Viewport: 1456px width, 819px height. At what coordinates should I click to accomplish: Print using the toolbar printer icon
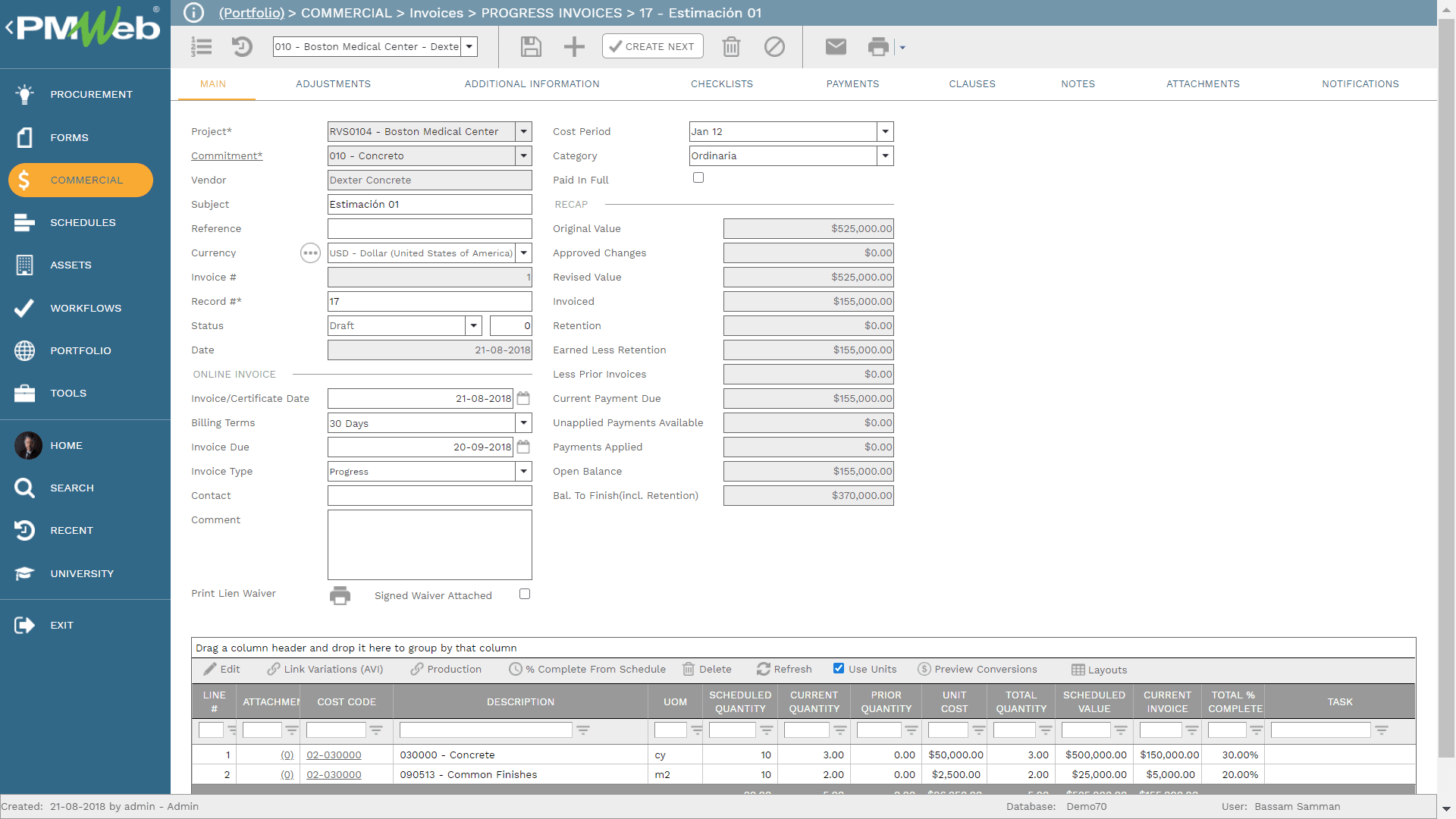point(878,47)
